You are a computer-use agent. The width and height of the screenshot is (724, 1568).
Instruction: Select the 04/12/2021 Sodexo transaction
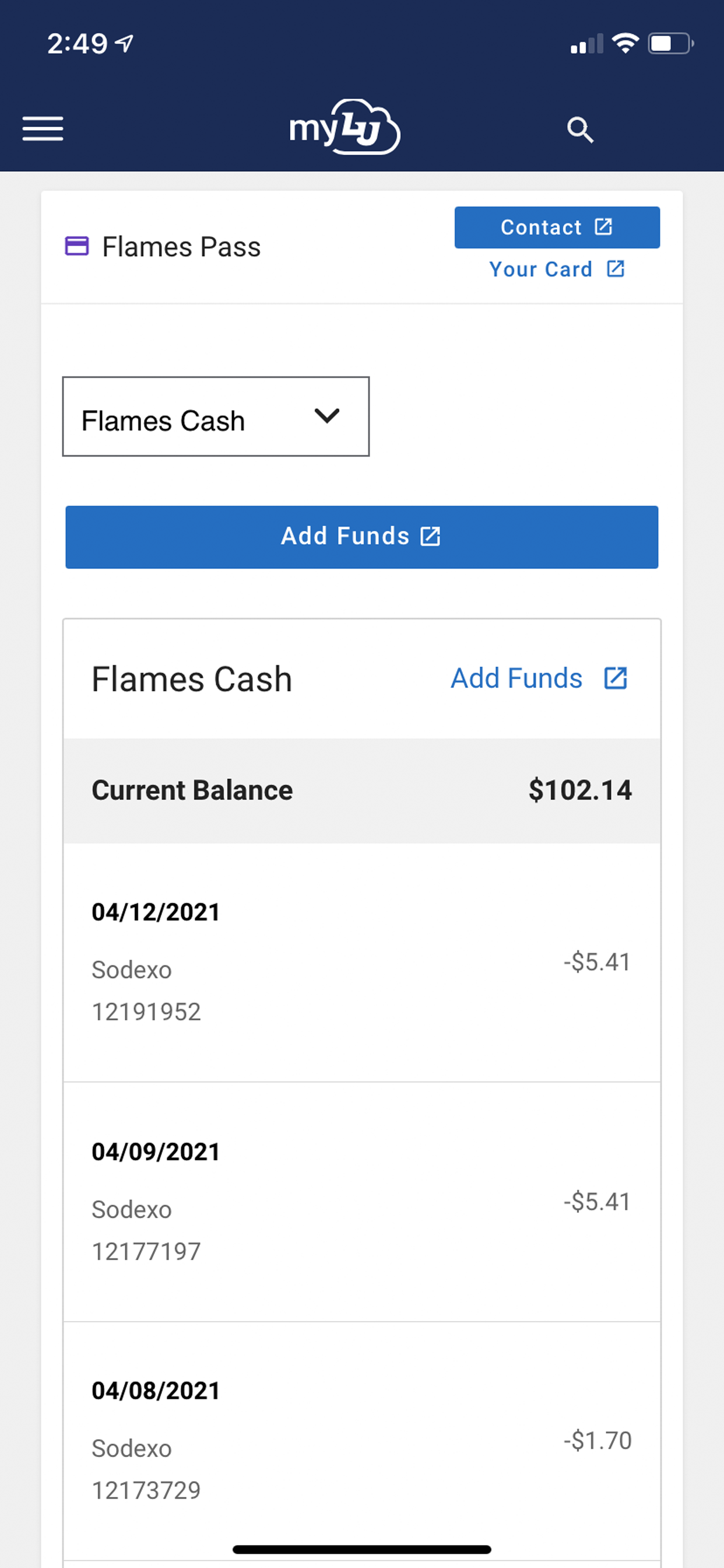click(362, 963)
